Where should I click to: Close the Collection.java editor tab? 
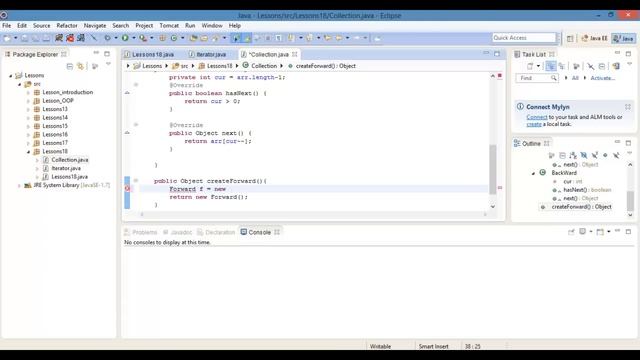[x=295, y=54]
